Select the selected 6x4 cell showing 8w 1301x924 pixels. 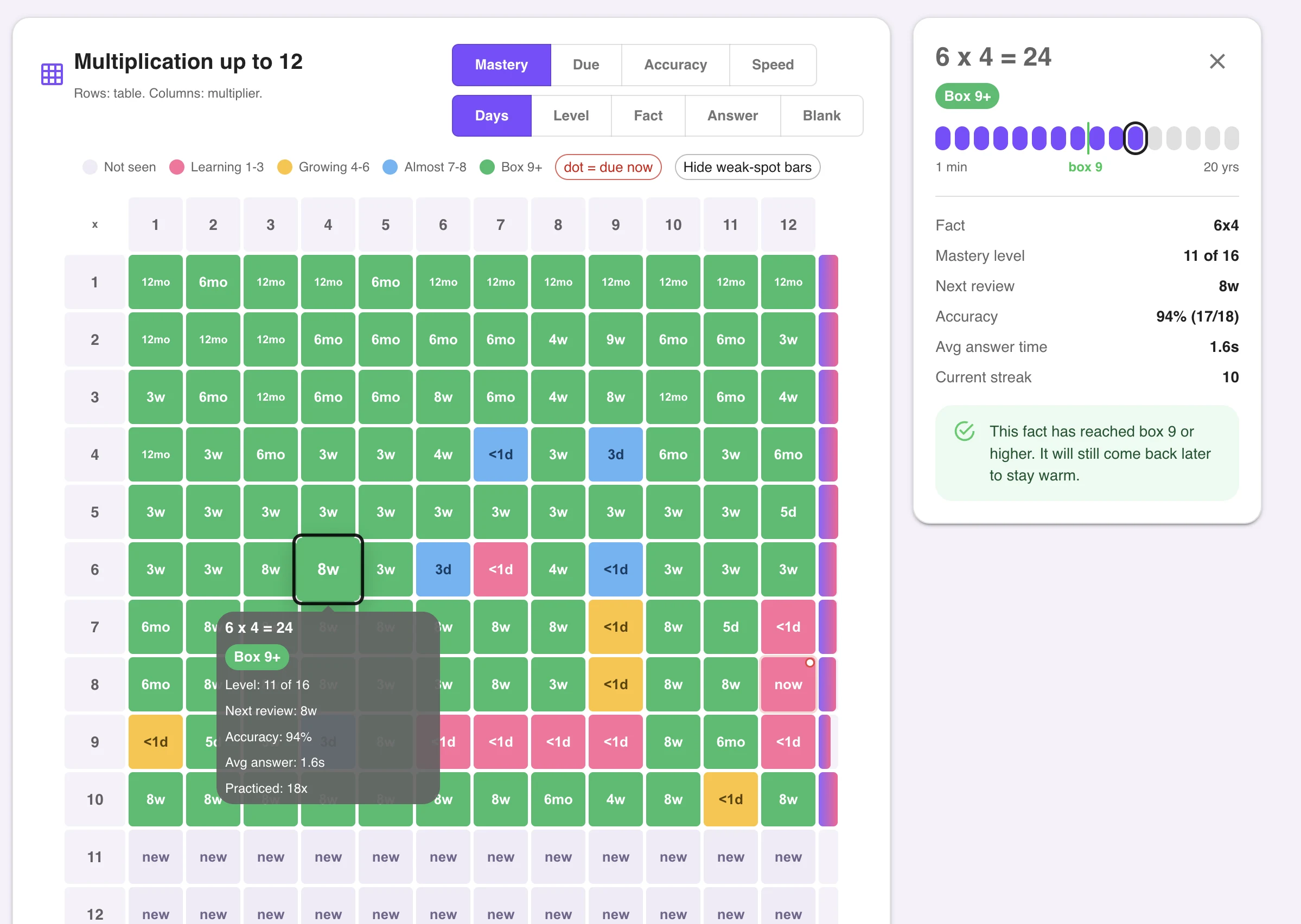tap(328, 569)
